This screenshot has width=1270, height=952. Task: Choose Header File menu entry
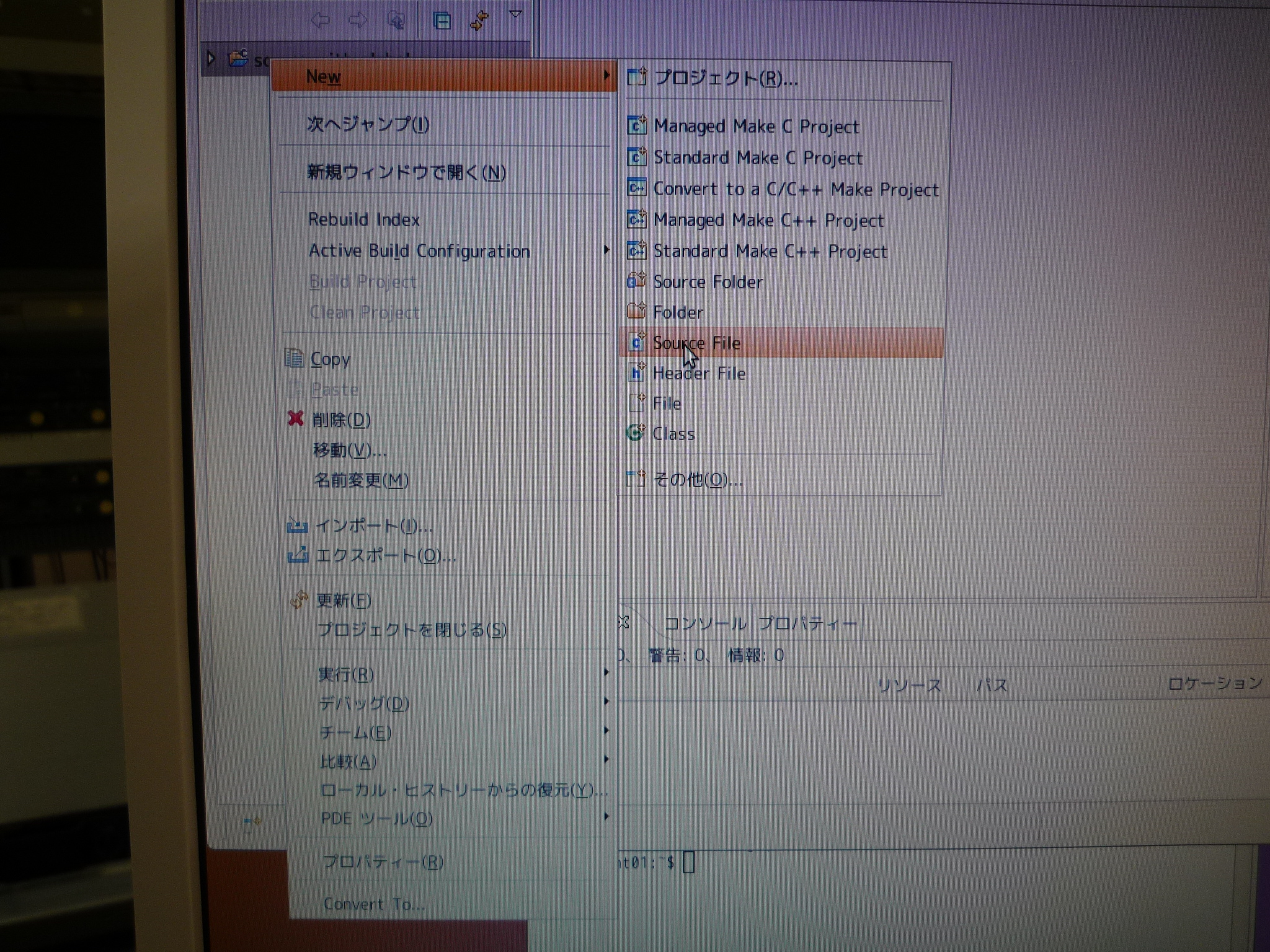698,373
